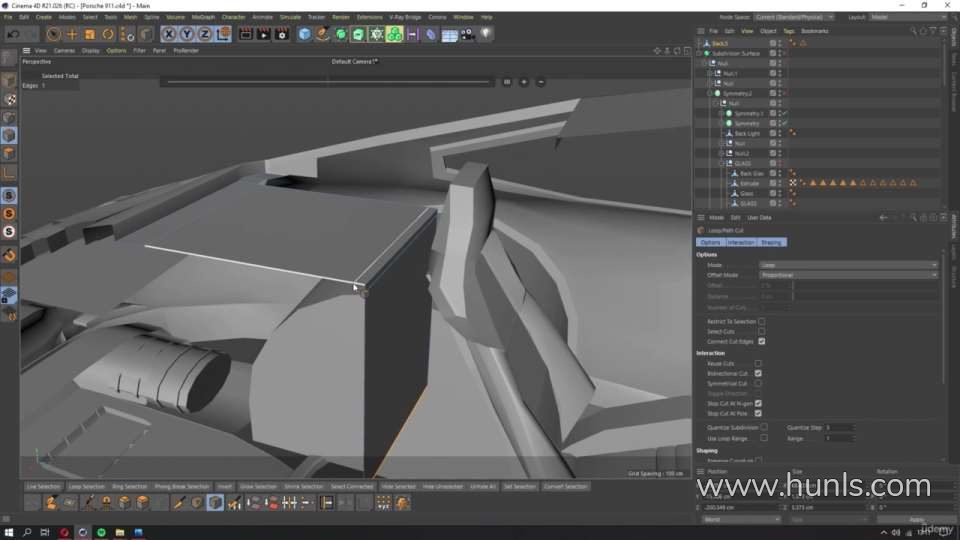Image resolution: width=960 pixels, height=540 pixels.
Task: Open the MoGraph menu
Action: pyautogui.click(x=202, y=17)
